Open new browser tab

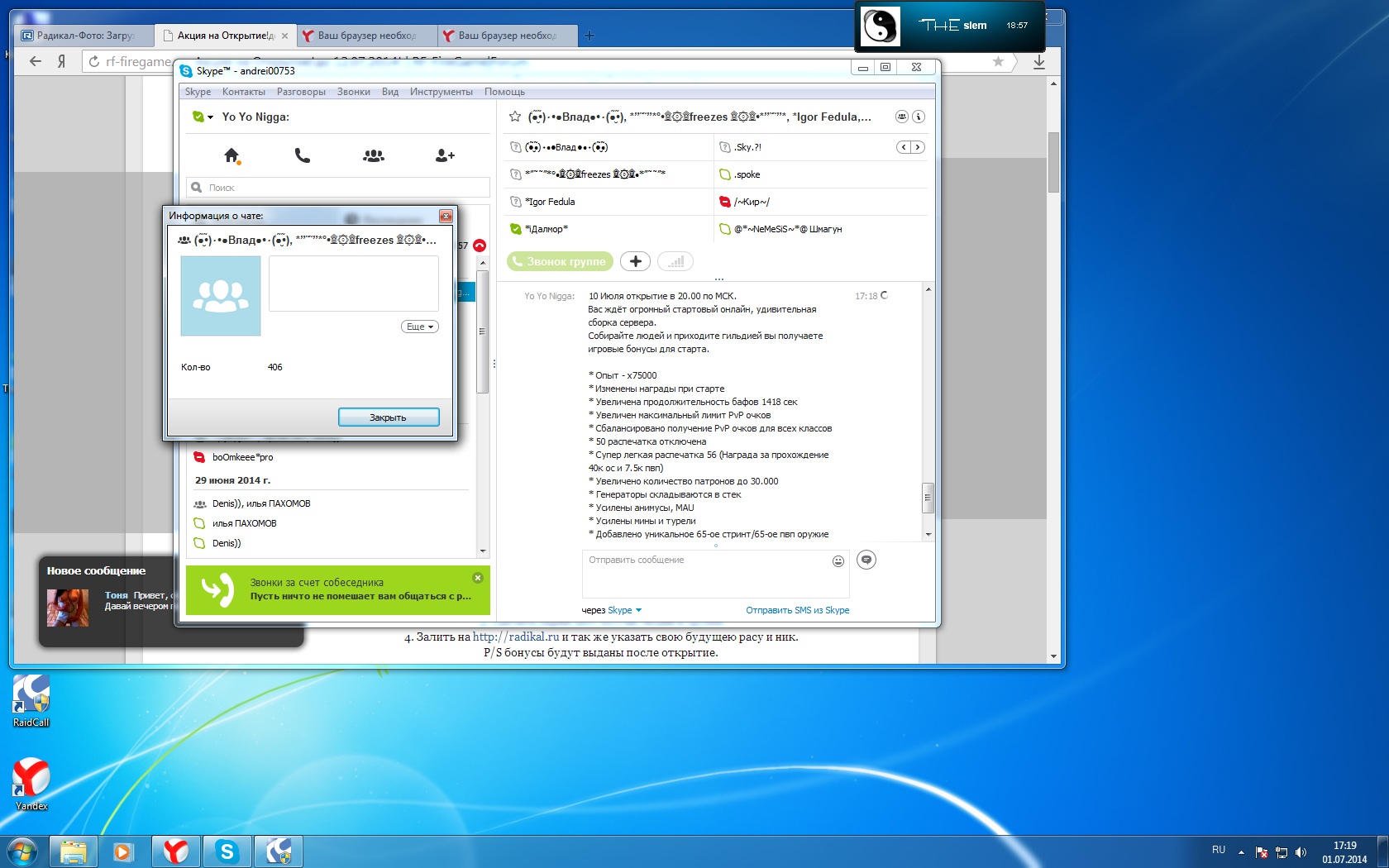pyautogui.click(x=589, y=36)
